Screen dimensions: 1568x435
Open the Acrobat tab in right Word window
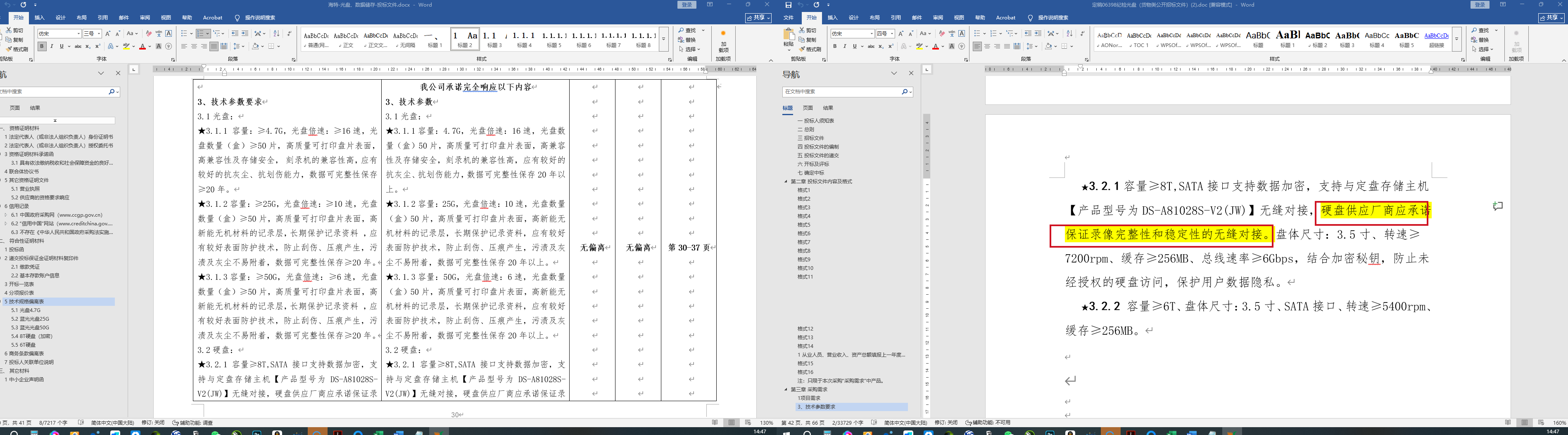tap(1005, 18)
